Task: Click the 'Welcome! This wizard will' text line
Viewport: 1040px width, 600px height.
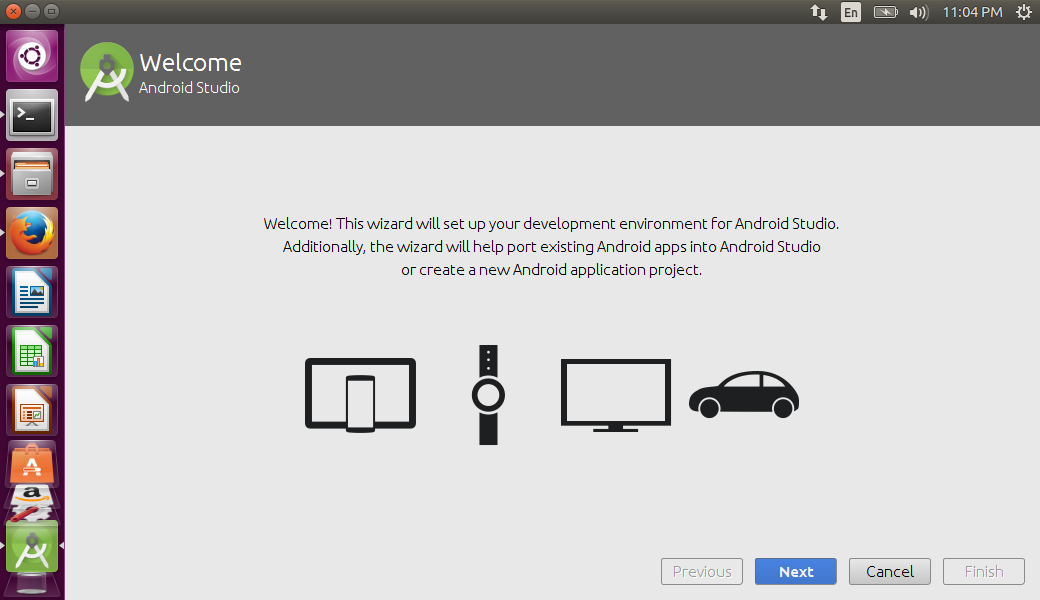Action: [x=551, y=223]
